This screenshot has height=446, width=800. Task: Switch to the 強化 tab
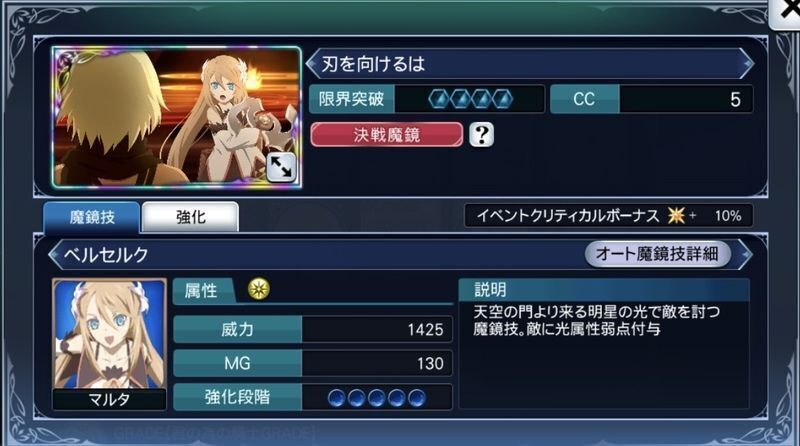click(x=190, y=217)
